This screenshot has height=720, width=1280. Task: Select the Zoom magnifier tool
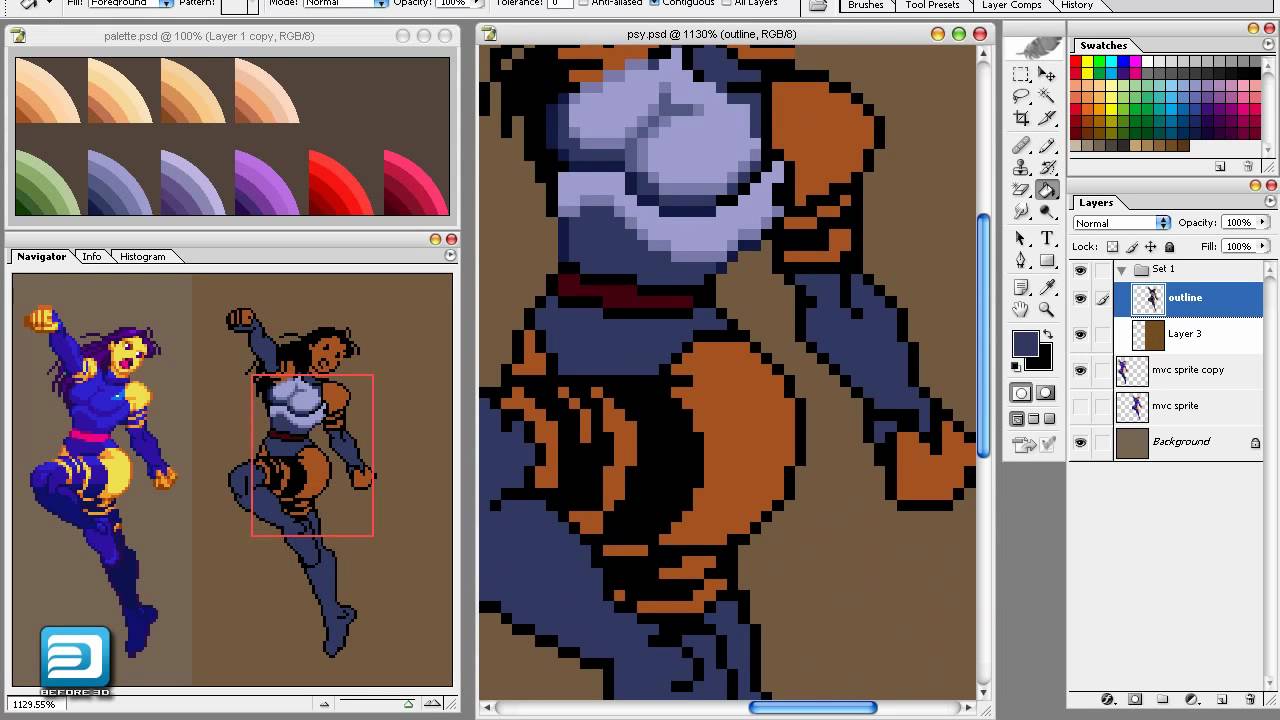(1047, 310)
